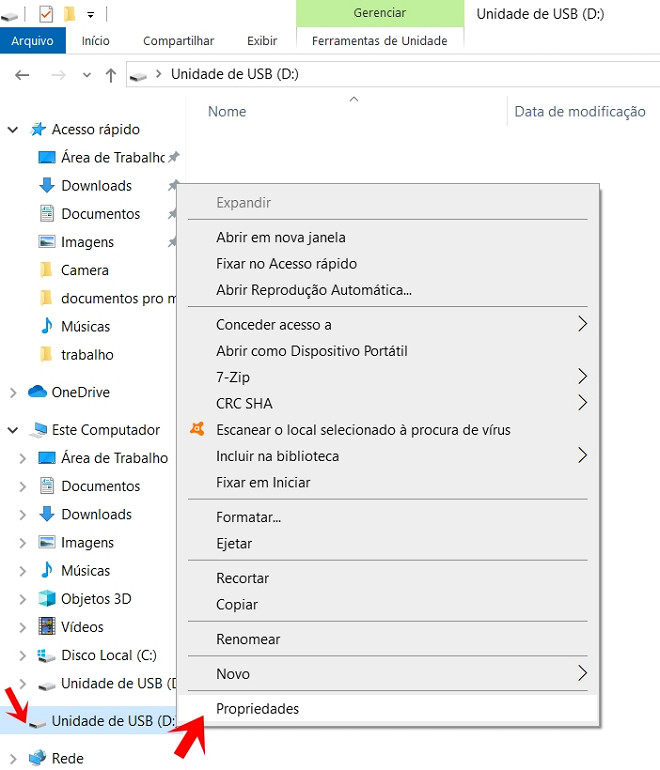The width and height of the screenshot is (660, 770).
Task: Open the CRC SHA submenu
Action: tap(388, 404)
